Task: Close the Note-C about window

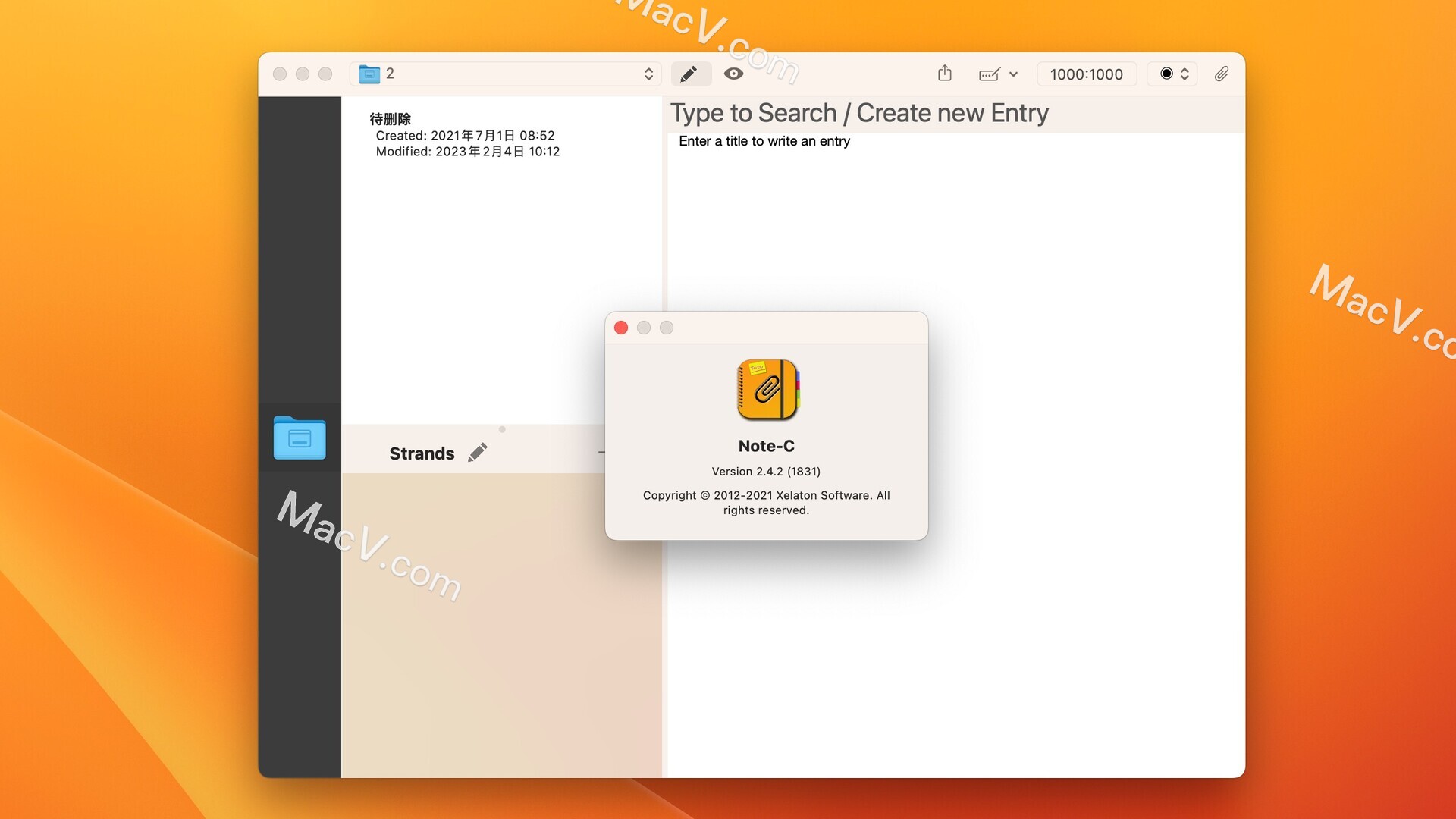Action: coord(621,328)
